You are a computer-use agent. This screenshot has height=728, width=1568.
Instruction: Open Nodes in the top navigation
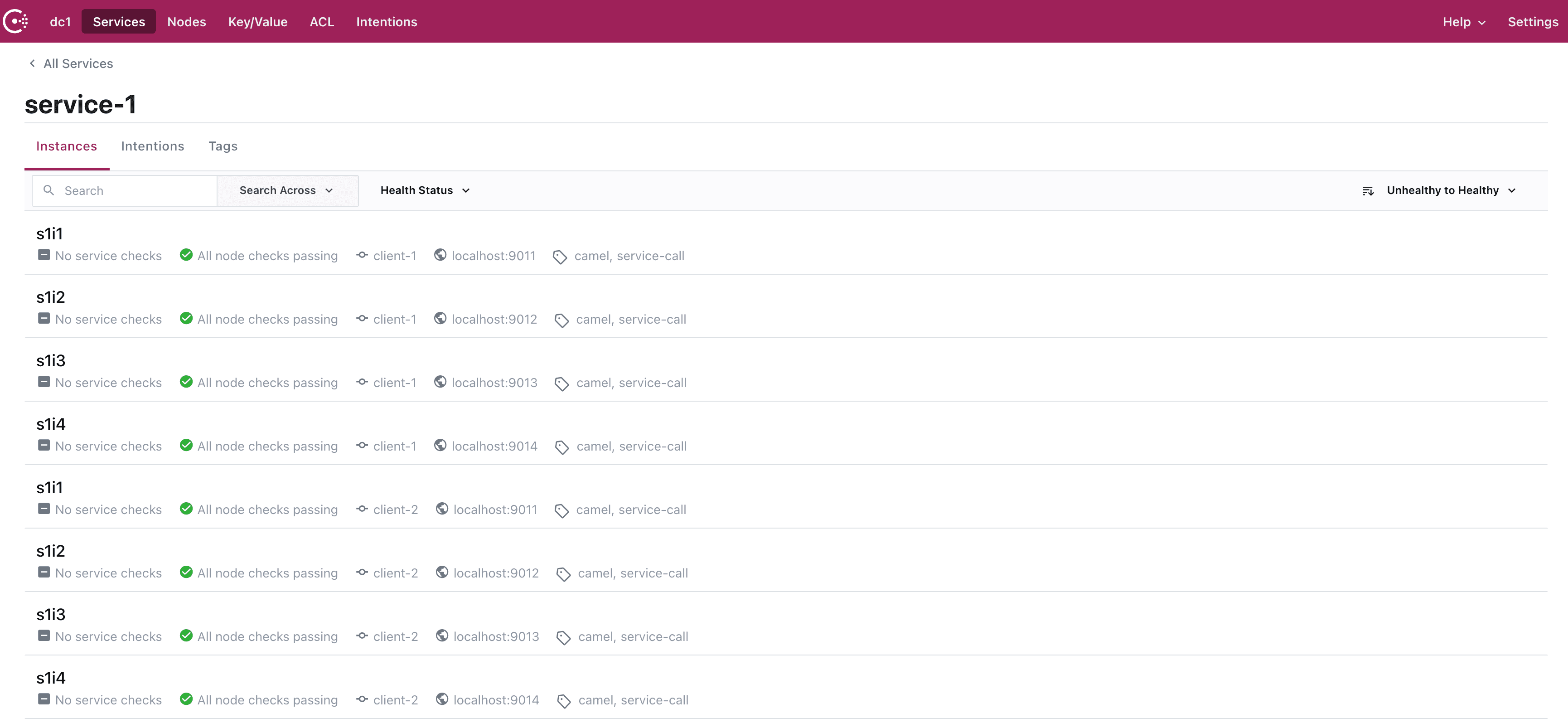pos(186,22)
